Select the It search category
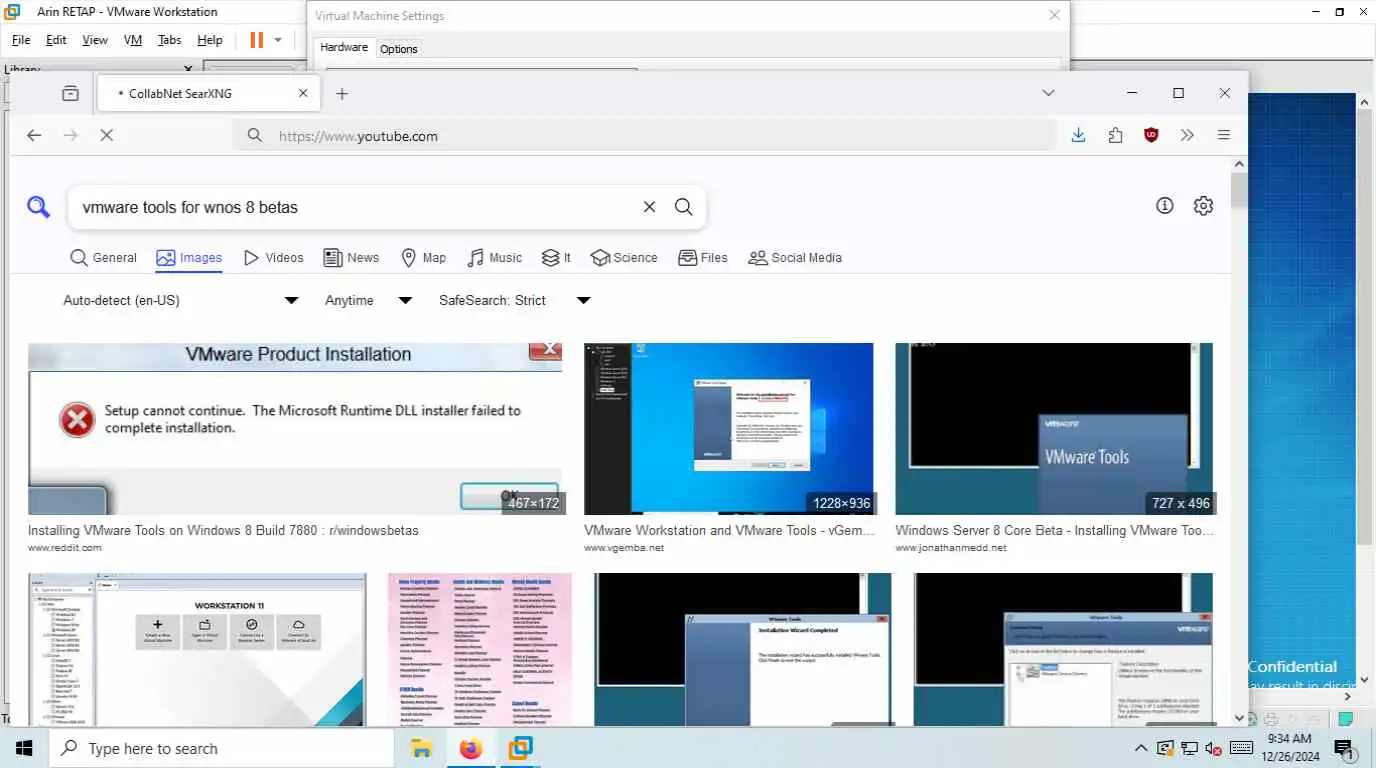The image size is (1376, 768). (556, 258)
